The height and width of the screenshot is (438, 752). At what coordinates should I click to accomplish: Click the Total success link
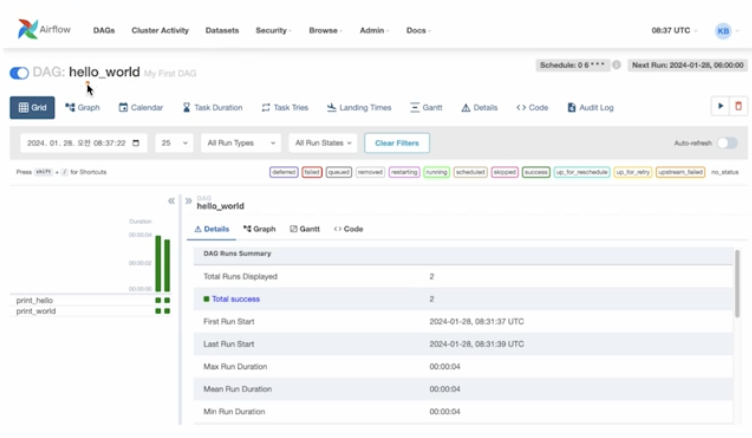236,299
